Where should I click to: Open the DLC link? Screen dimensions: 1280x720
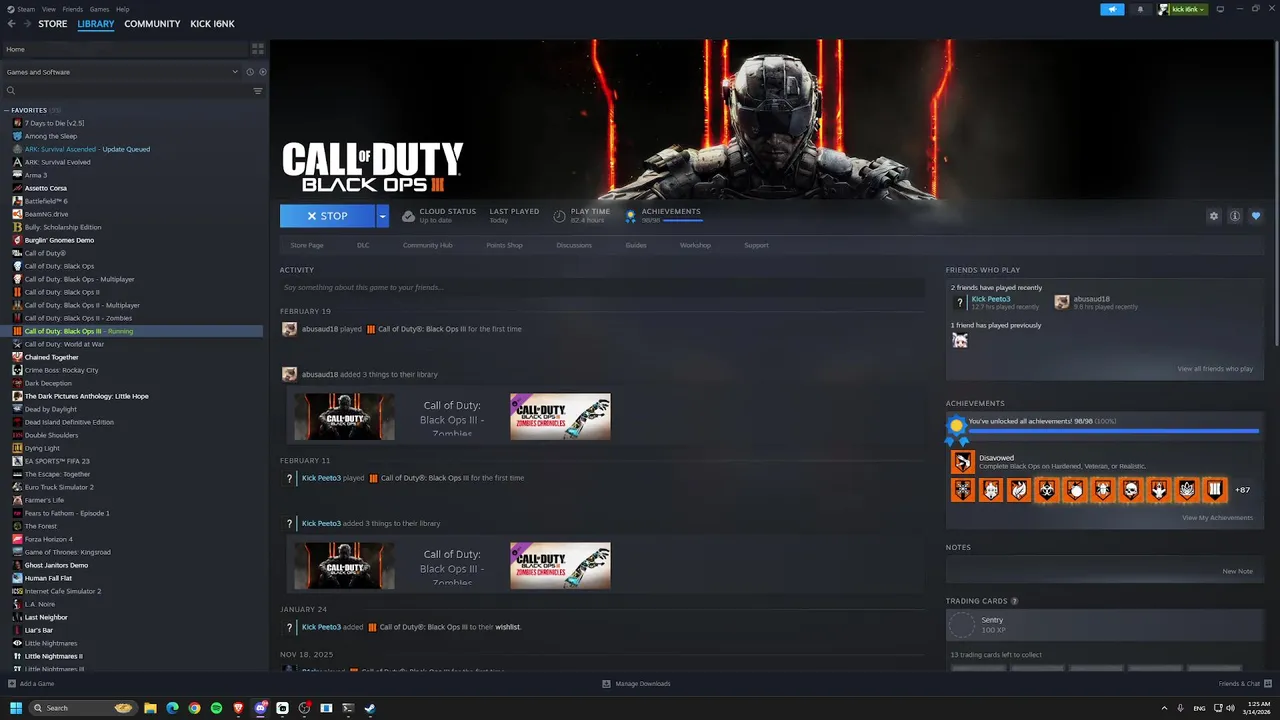(x=363, y=245)
